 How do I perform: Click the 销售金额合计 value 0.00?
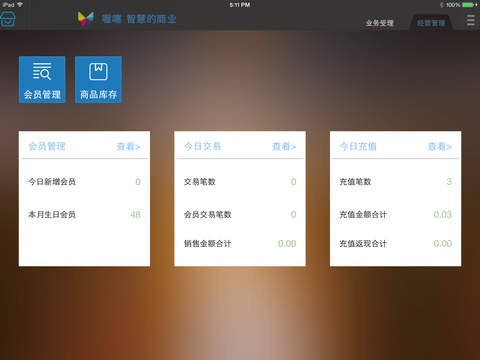(x=287, y=244)
